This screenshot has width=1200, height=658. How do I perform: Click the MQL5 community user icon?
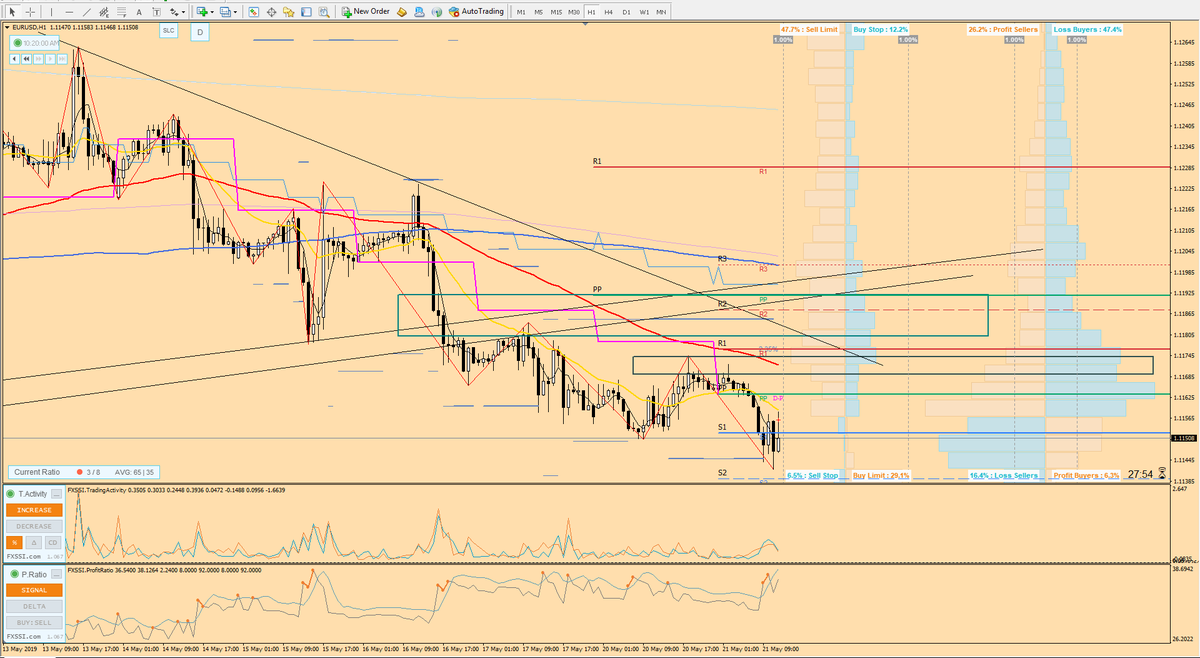click(x=419, y=12)
